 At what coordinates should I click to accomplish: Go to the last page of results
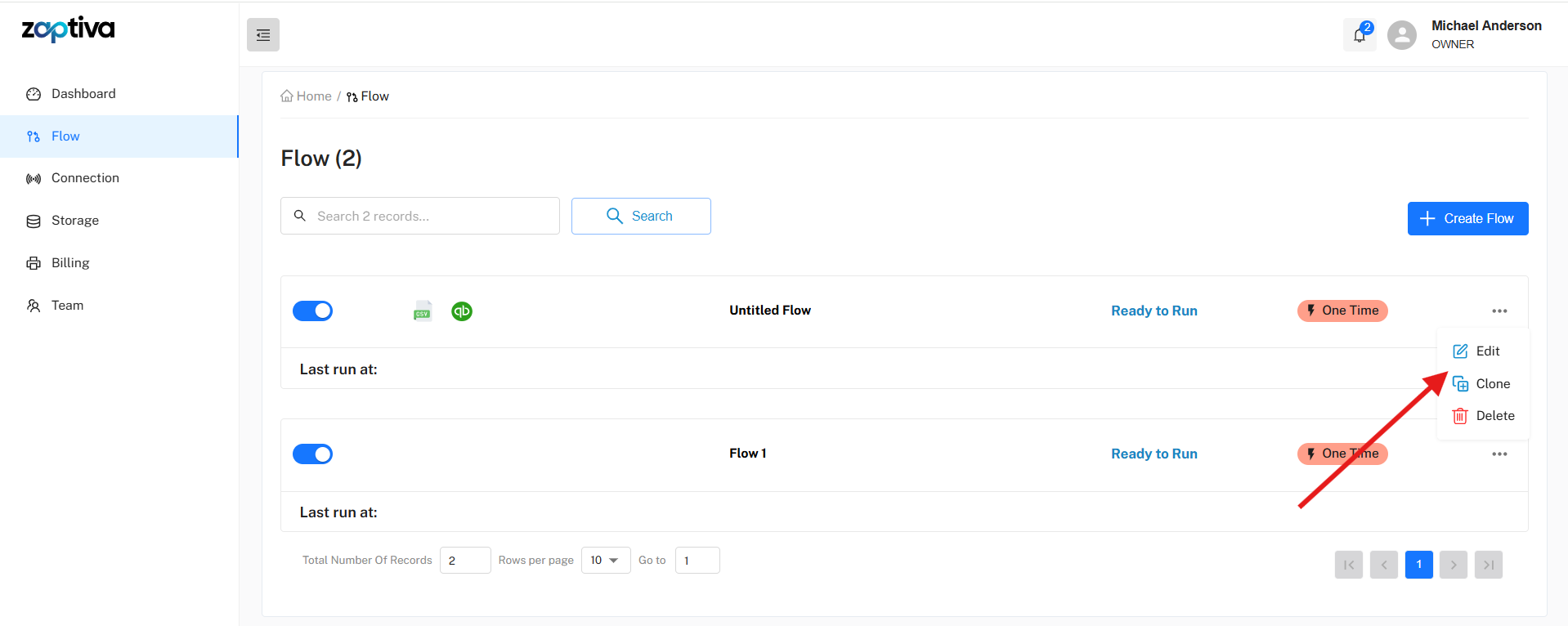(1488, 565)
